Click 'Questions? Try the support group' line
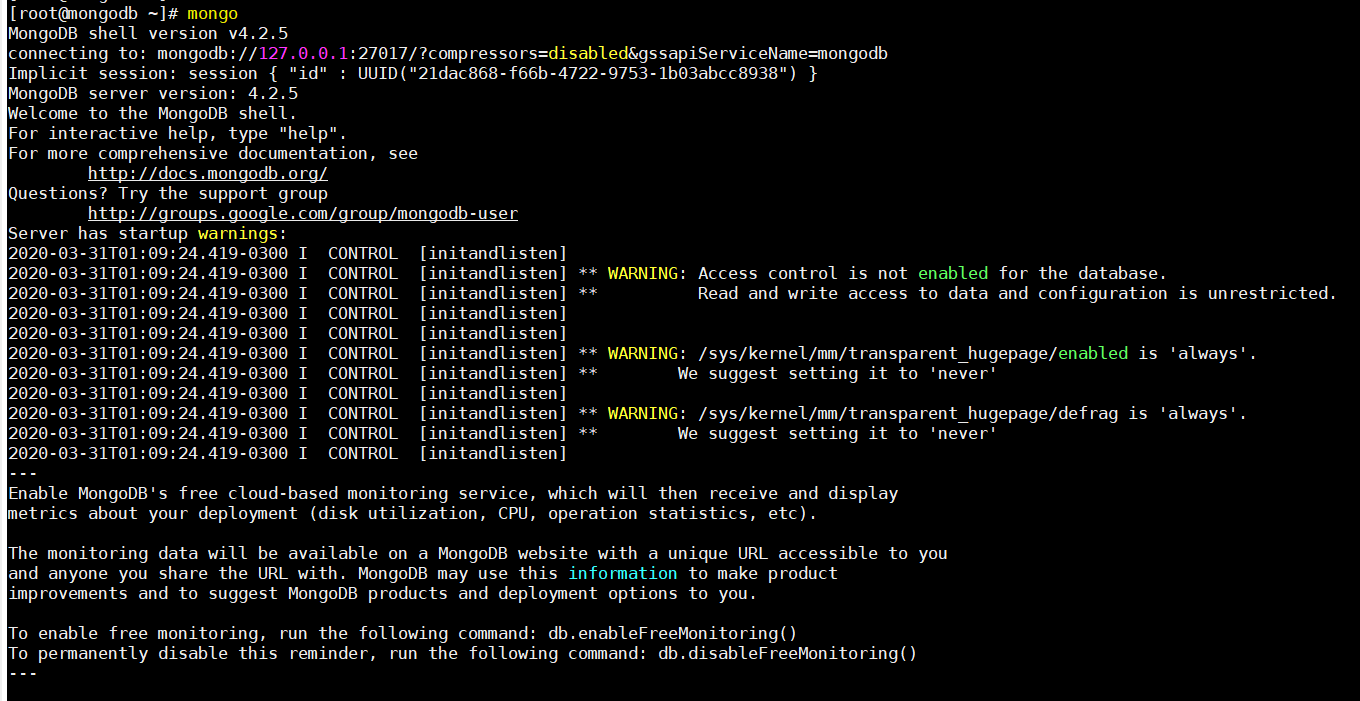The image size is (1360, 701). pyautogui.click(x=168, y=194)
